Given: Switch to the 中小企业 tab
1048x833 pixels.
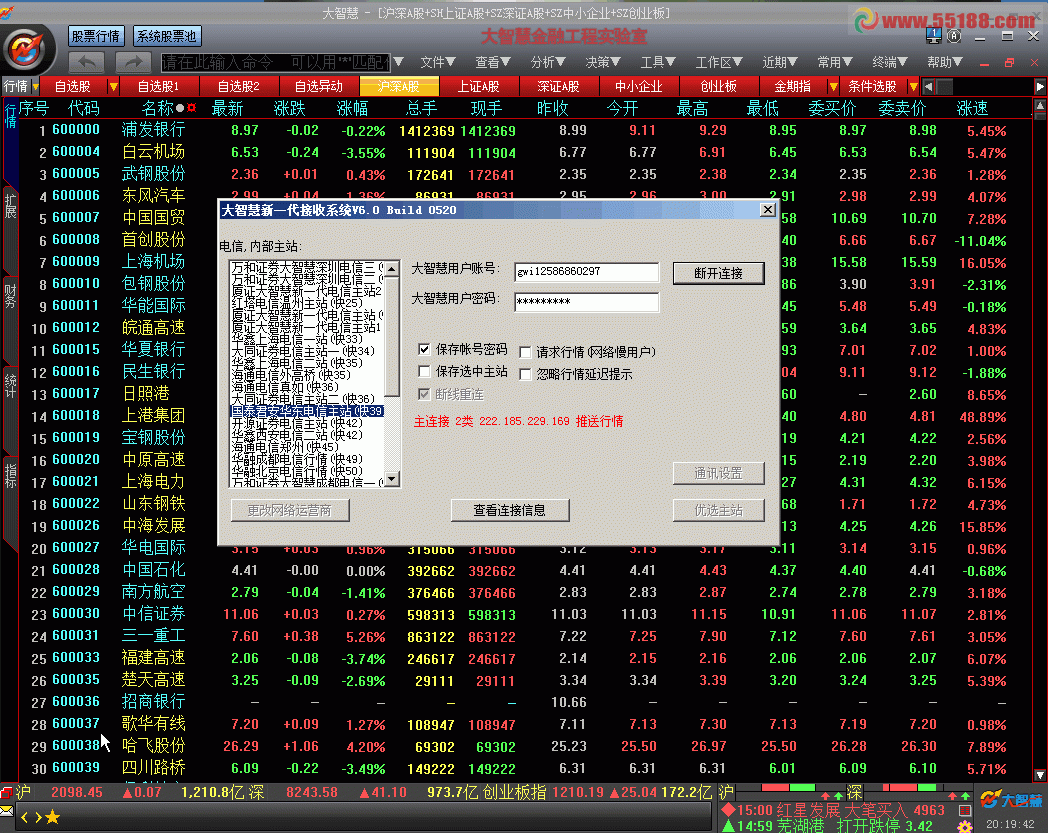Looking at the screenshot, I should pyautogui.click(x=639, y=87).
